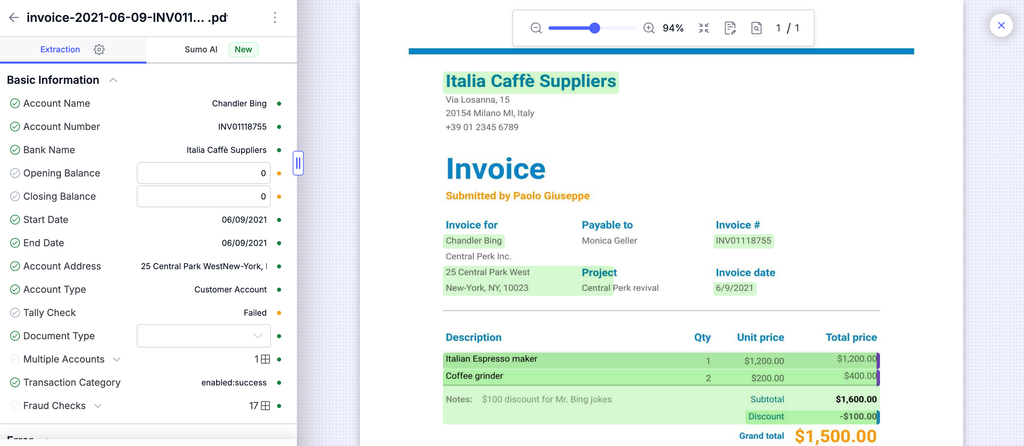1024x446 pixels.
Task: Click highlighted Italia Caffè Suppliers heading in invoice
Action: (530, 82)
